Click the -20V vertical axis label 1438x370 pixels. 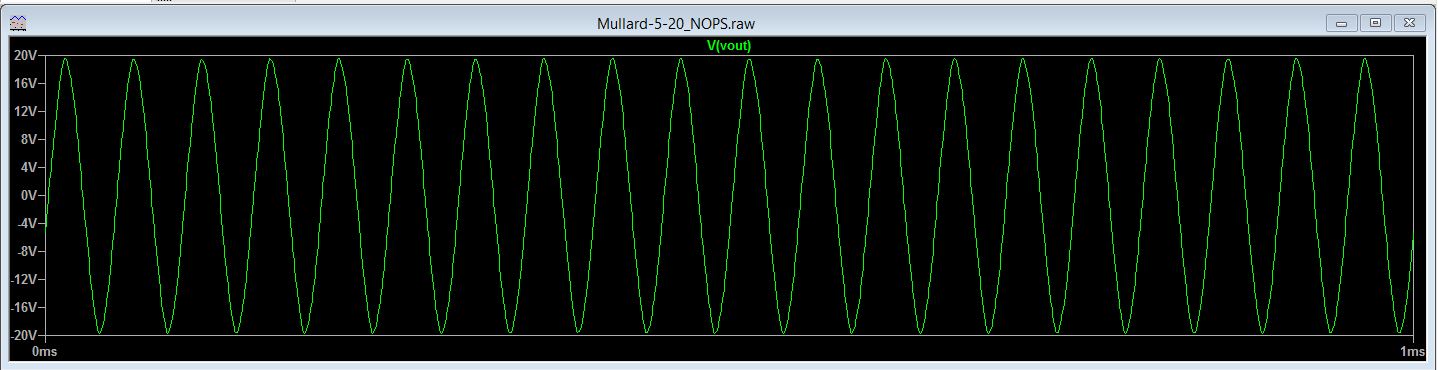[24, 335]
